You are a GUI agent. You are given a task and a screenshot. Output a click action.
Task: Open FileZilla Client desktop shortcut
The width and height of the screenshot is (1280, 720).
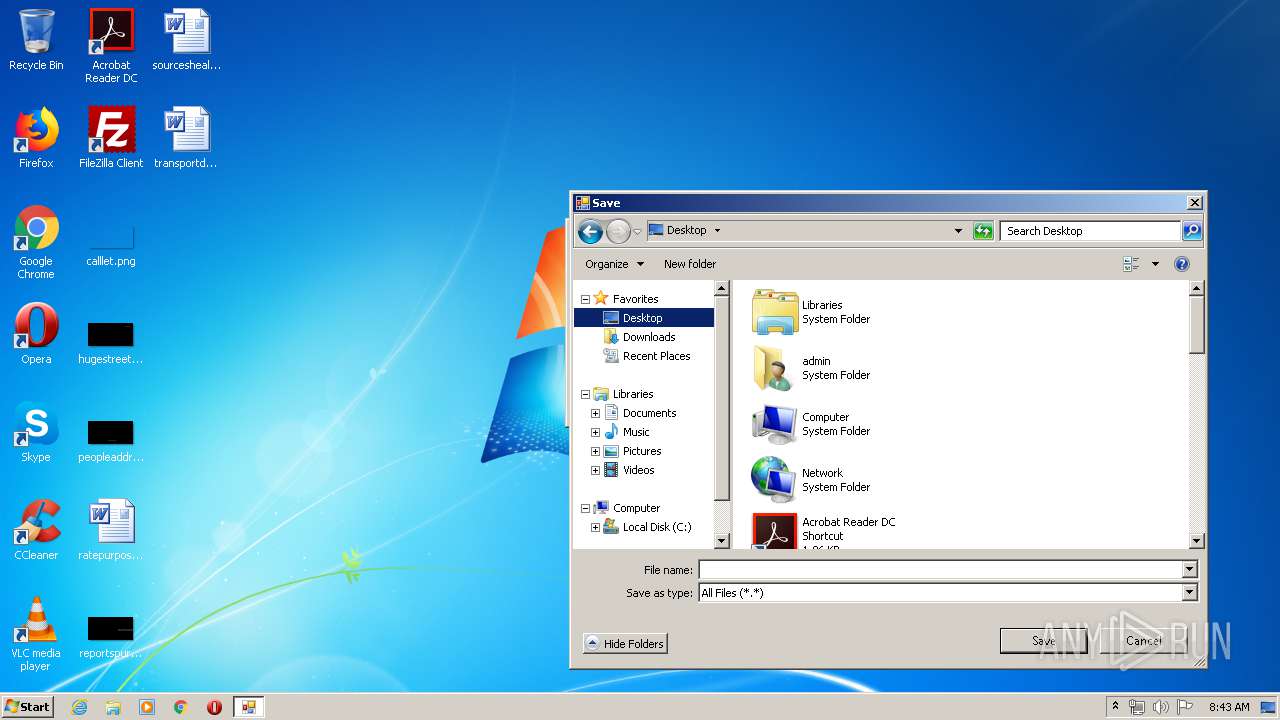[x=111, y=138]
